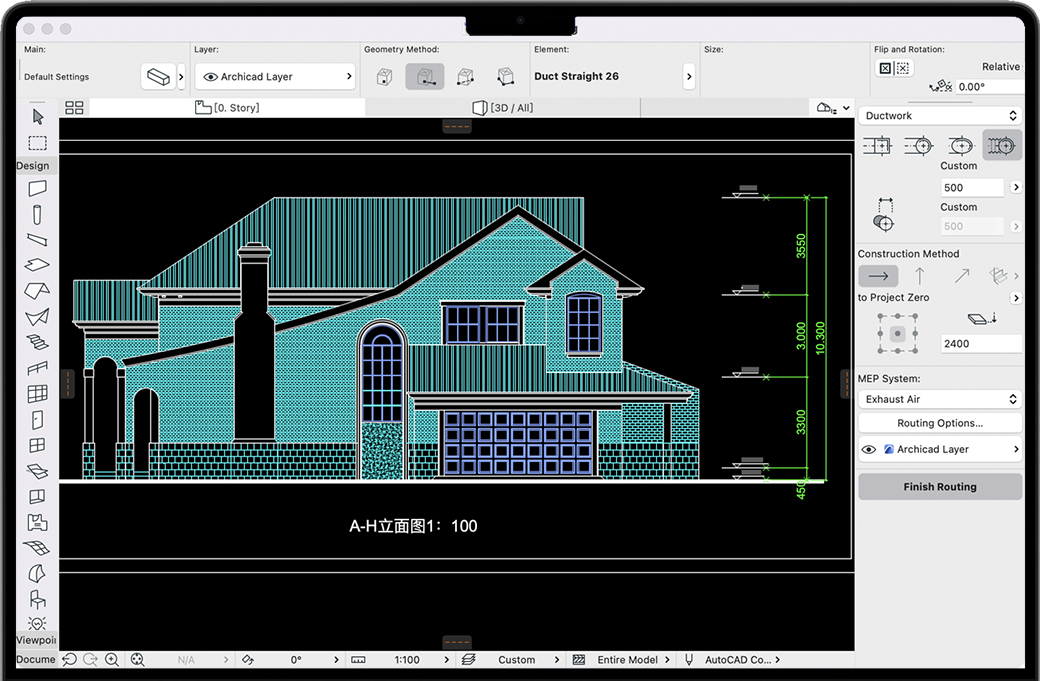Choose the Column tool in toolbox
The height and width of the screenshot is (681, 1040).
[37, 214]
